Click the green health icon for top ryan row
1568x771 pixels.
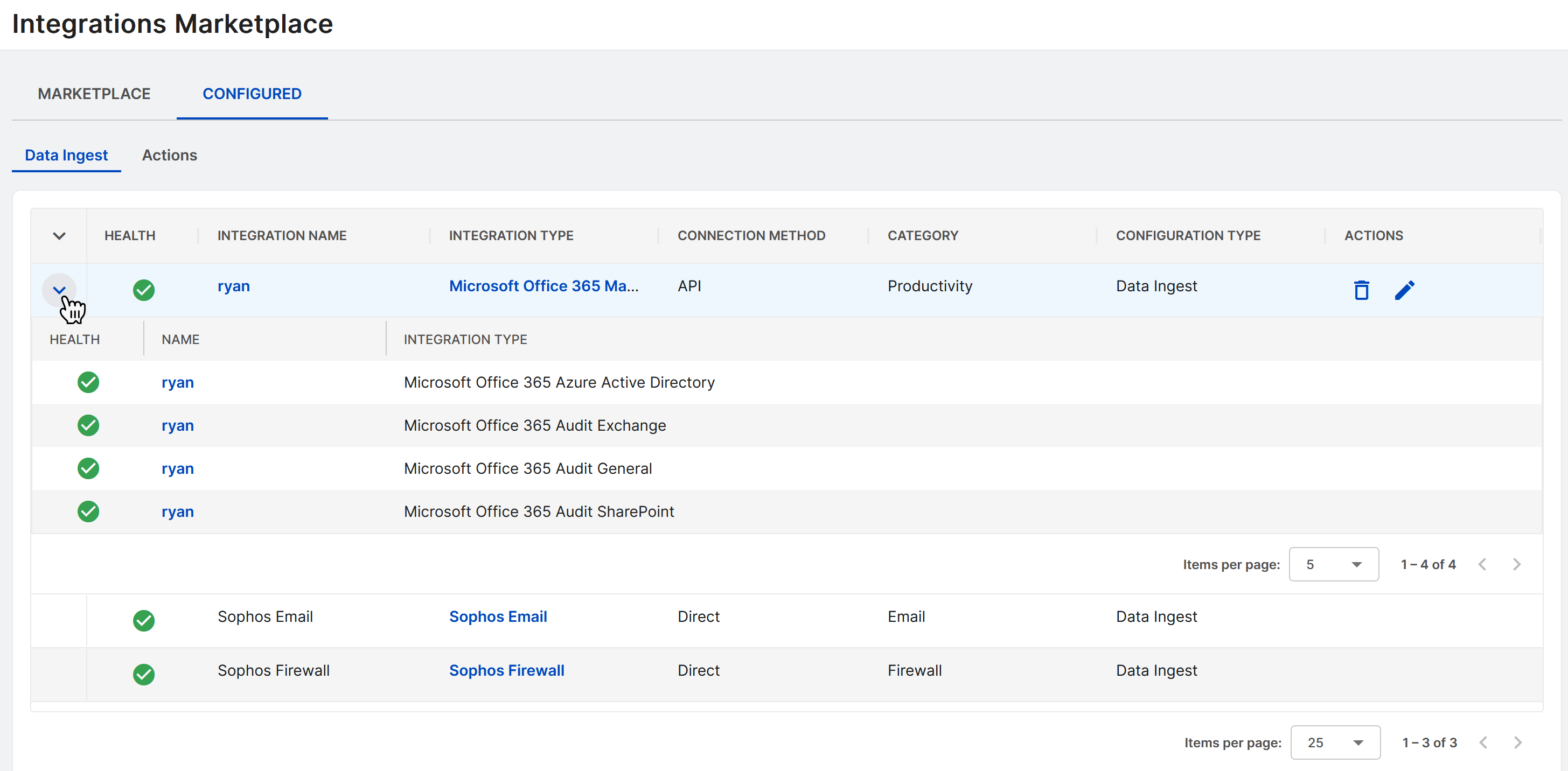tap(144, 290)
